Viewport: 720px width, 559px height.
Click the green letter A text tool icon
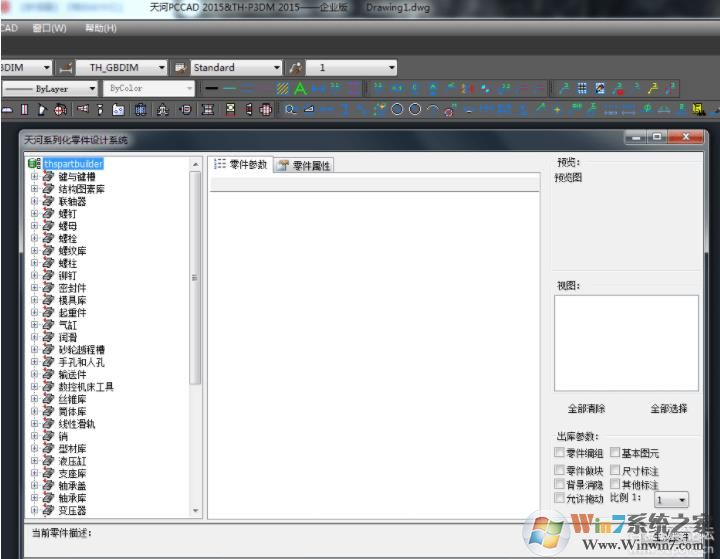click(300, 88)
